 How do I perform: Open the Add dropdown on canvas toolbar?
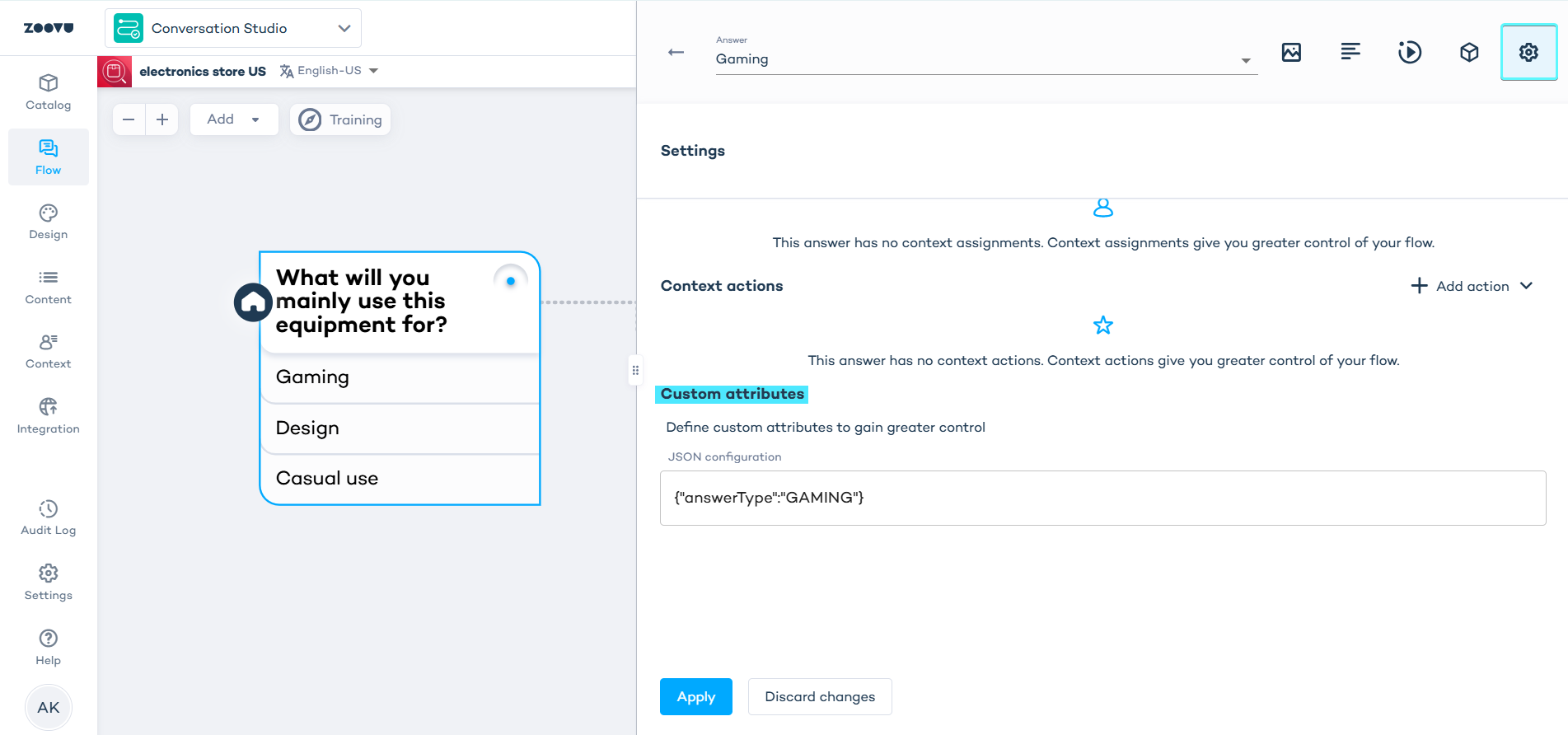tap(233, 119)
